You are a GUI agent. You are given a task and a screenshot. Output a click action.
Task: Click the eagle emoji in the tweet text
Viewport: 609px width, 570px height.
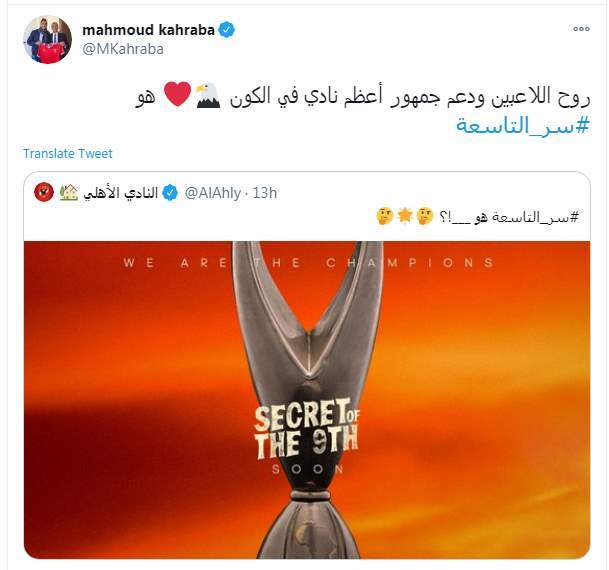[x=208, y=95]
